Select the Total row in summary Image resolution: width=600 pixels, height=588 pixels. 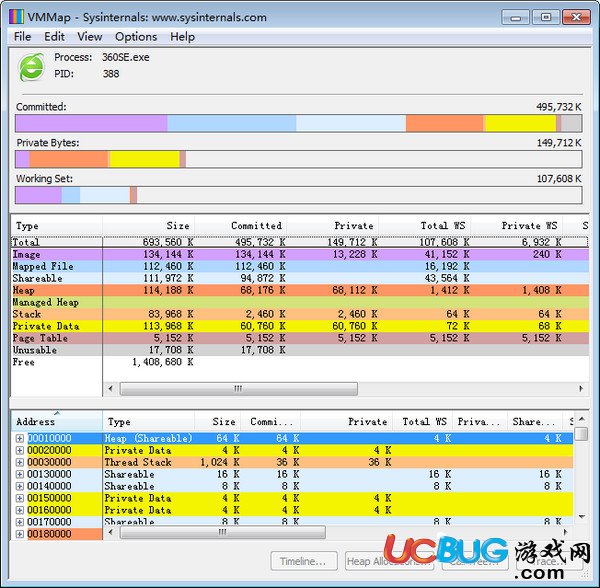(300, 242)
